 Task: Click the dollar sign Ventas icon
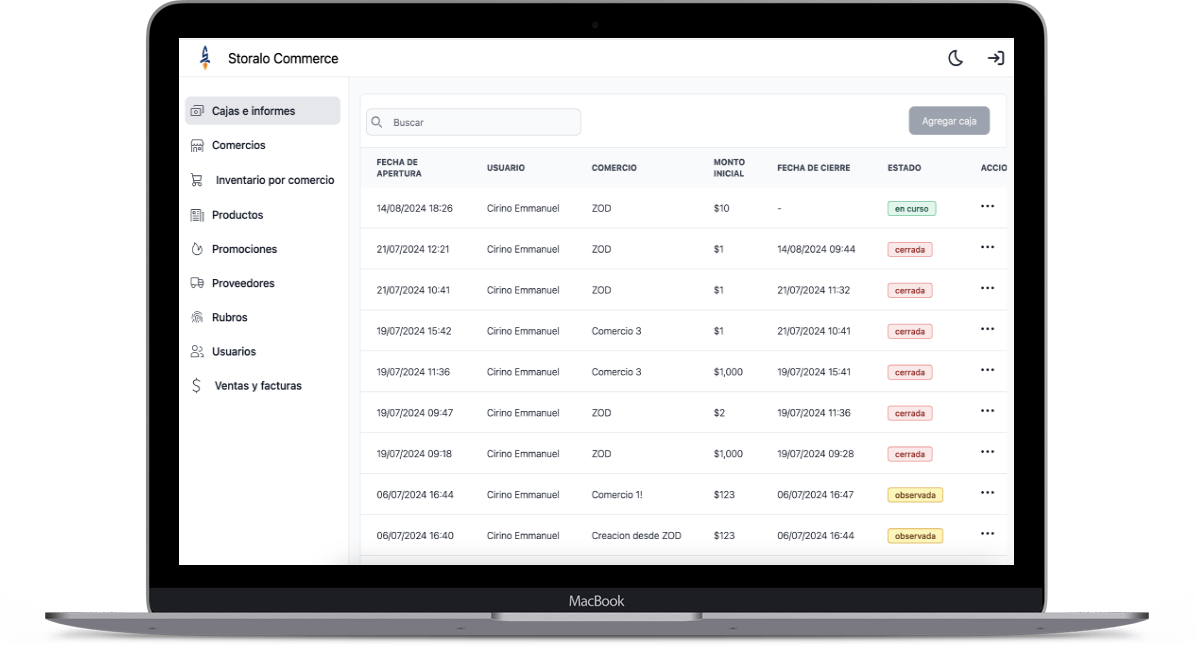click(196, 386)
